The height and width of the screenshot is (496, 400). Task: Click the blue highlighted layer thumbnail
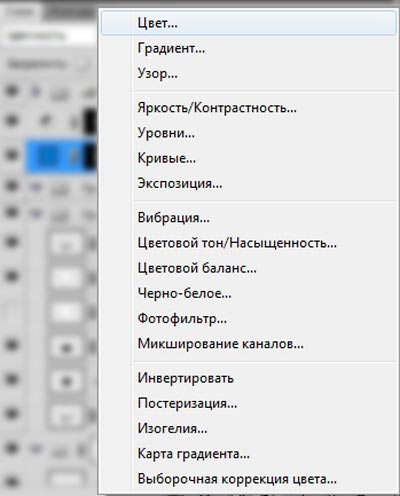(47, 156)
